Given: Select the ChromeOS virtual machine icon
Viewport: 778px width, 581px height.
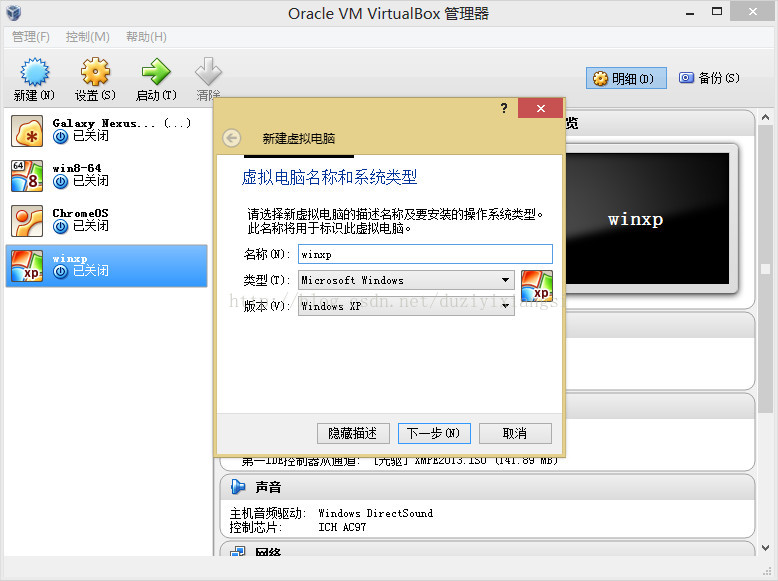Looking at the screenshot, I should 27,221.
